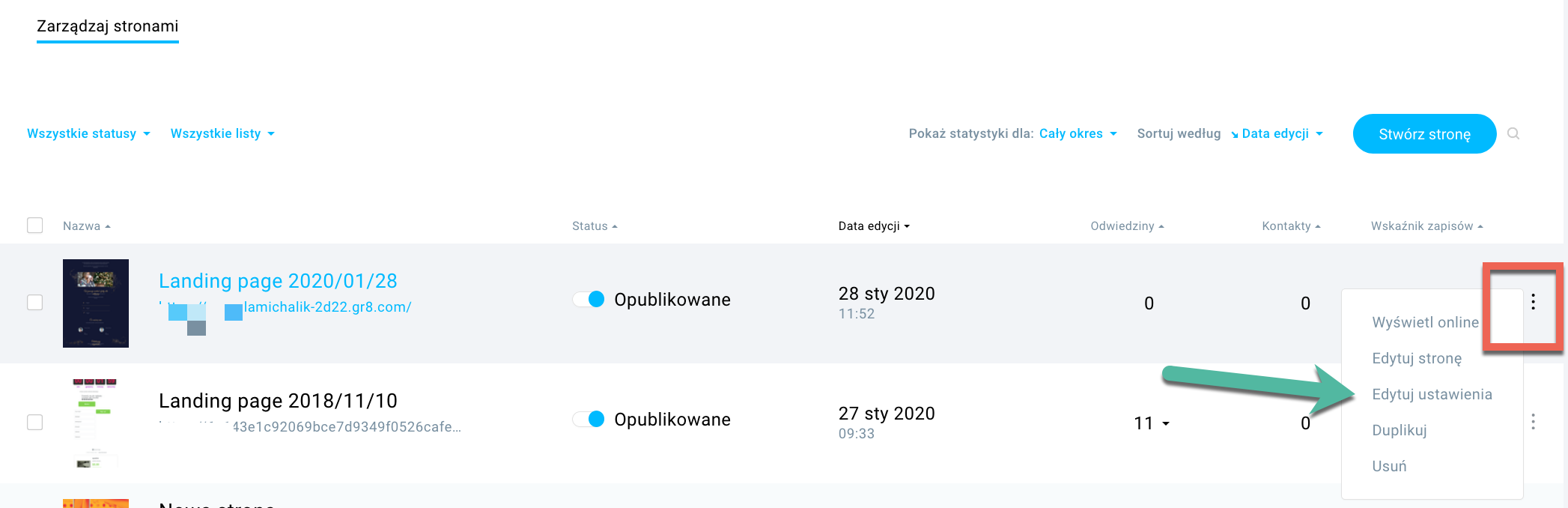The image size is (1568, 508).
Task: Sort by Odwiedziny column header
Action: (x=1127, y=226)
